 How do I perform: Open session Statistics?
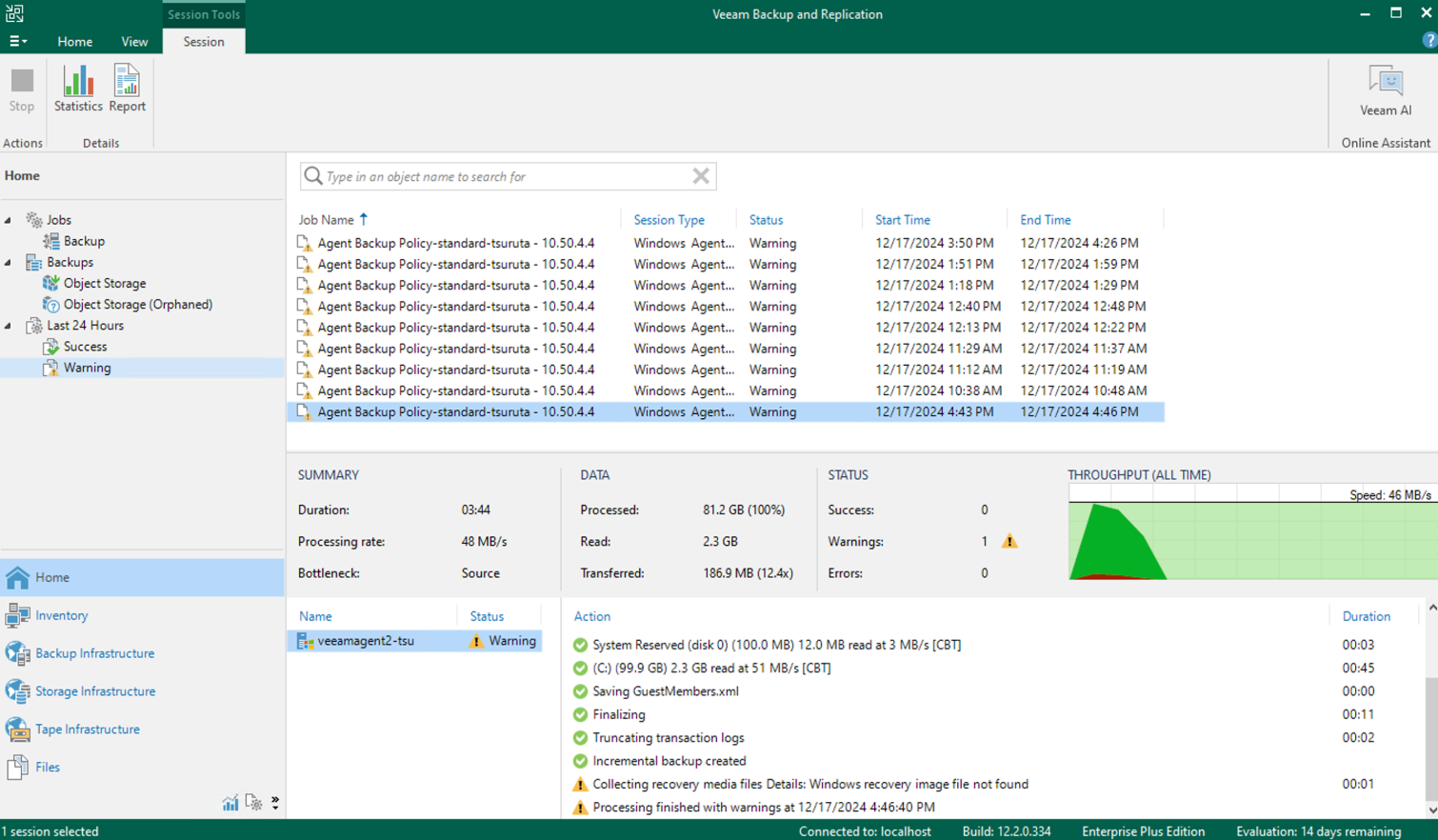click(78, 90)
